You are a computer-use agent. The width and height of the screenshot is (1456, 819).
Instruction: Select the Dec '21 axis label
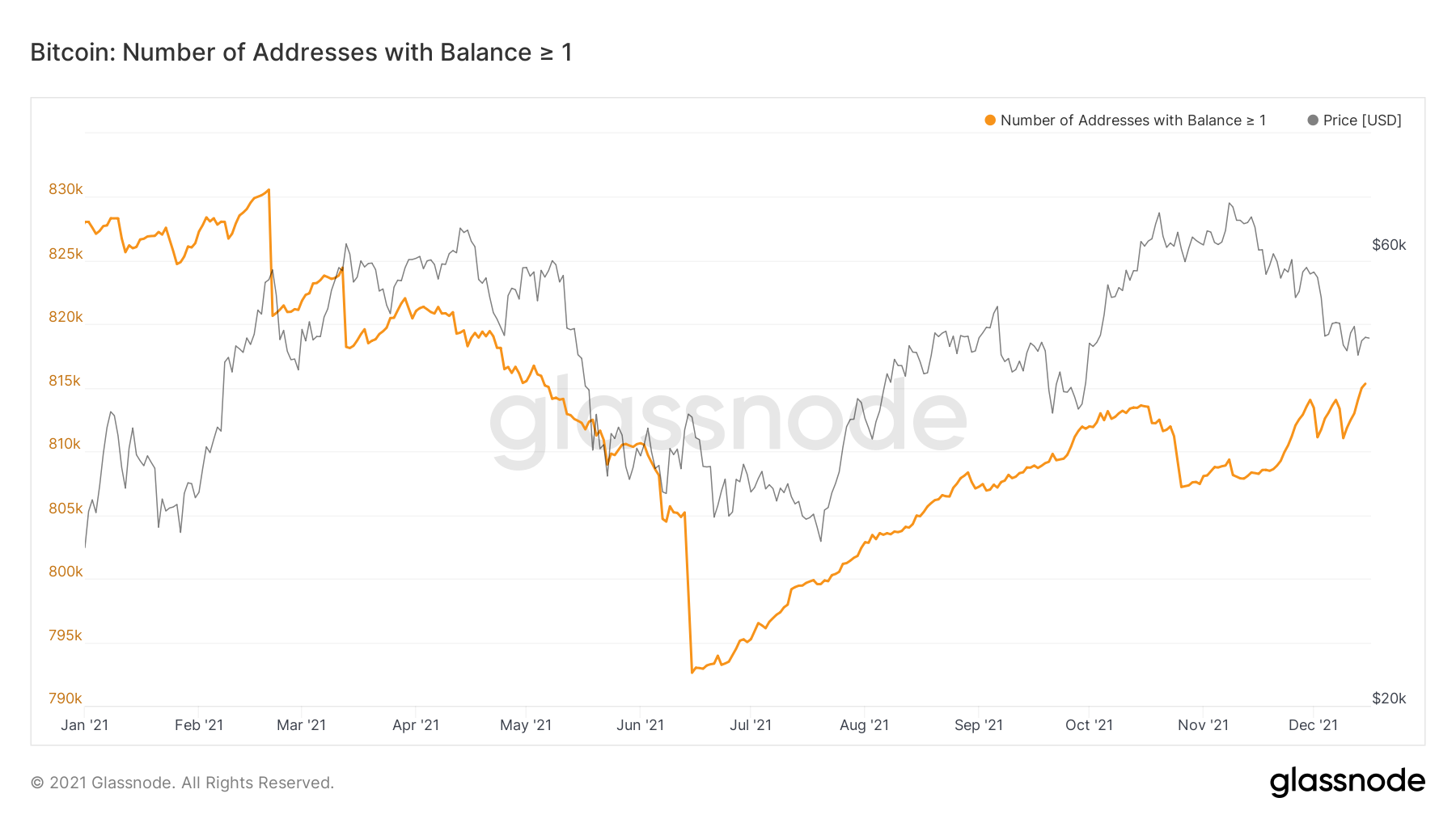click(1314, 725)
